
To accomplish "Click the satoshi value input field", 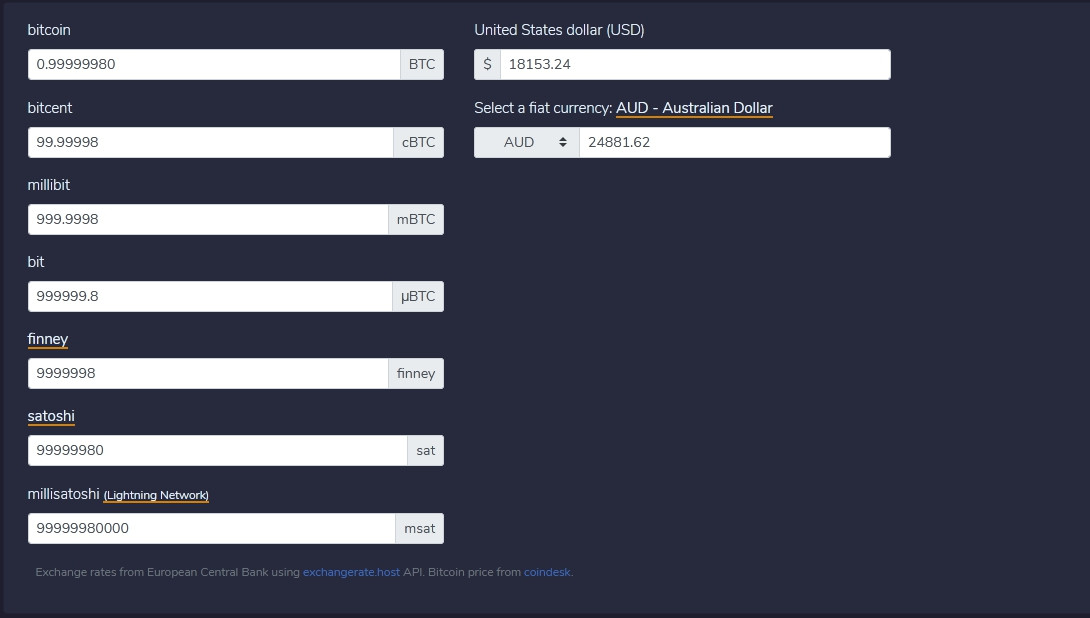I will click(217, 450).
